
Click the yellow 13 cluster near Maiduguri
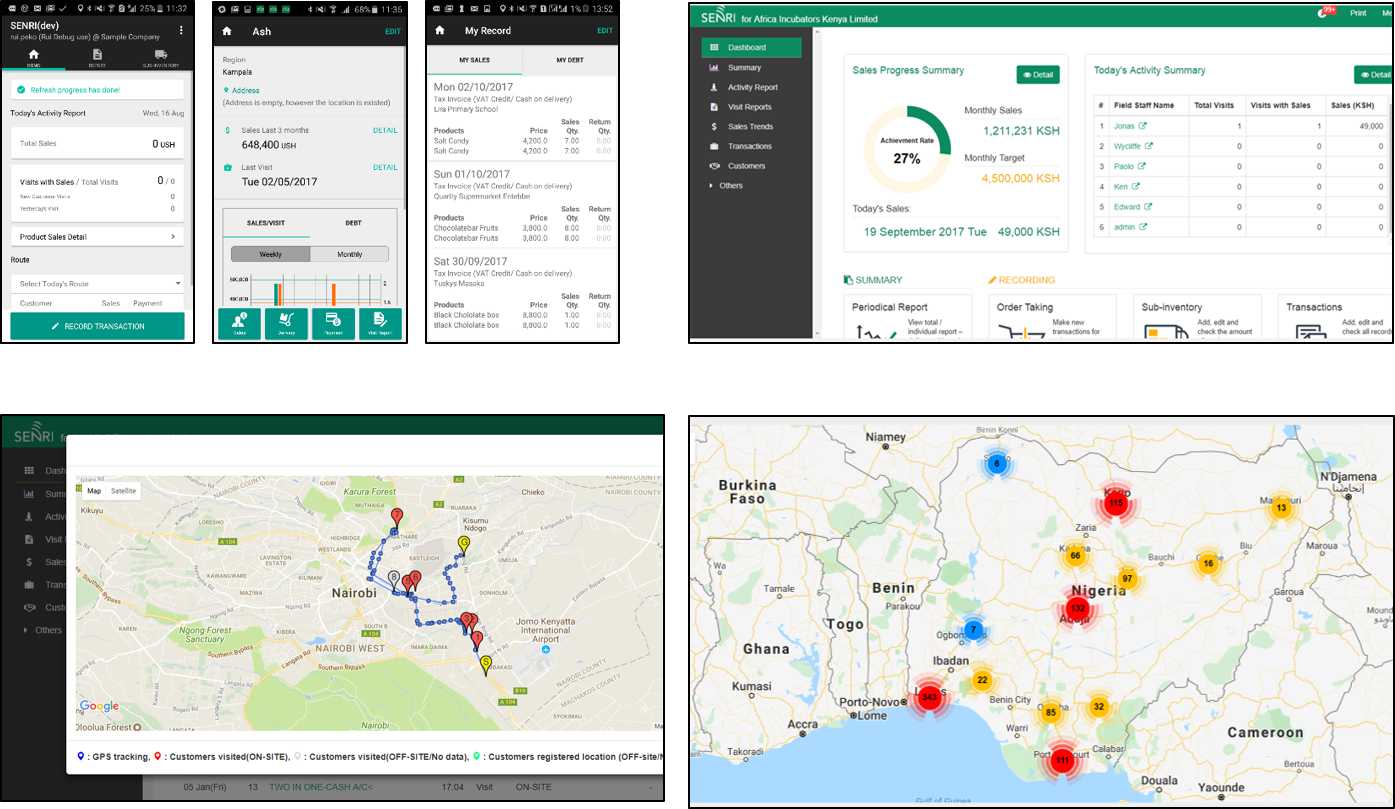[1281, 508]
